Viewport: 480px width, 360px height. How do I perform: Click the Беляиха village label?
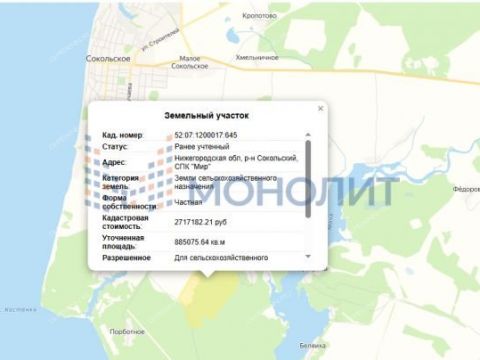[x=312, y=346]
